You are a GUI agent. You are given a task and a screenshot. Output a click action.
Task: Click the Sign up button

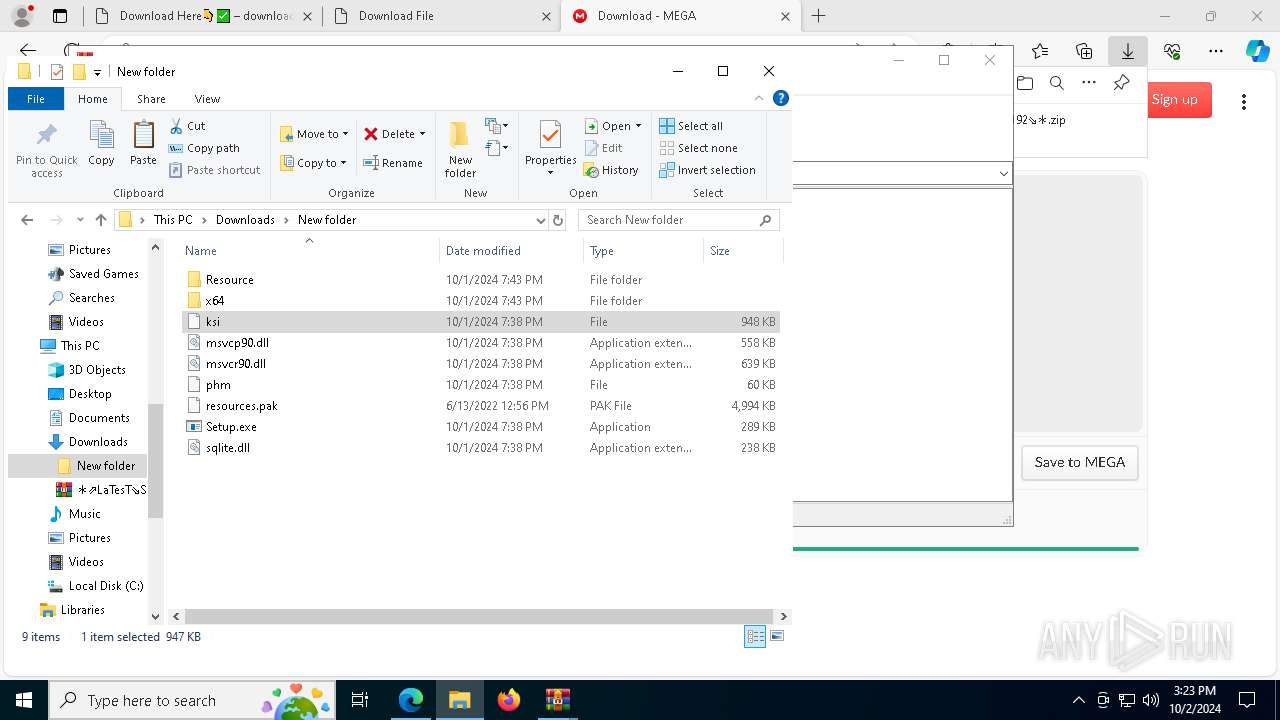point(1174,99)
